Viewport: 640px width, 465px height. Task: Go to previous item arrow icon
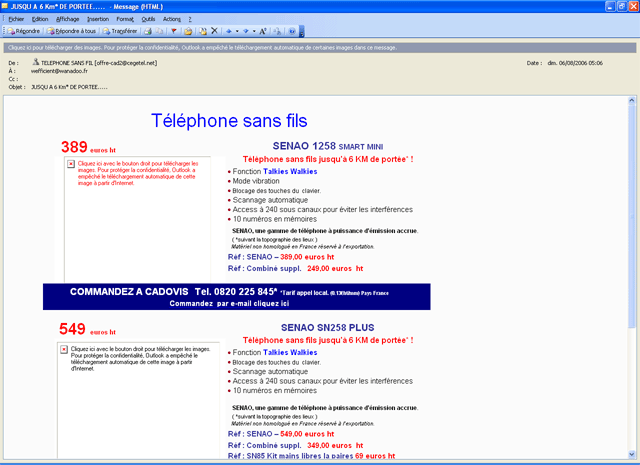(229, 31)
